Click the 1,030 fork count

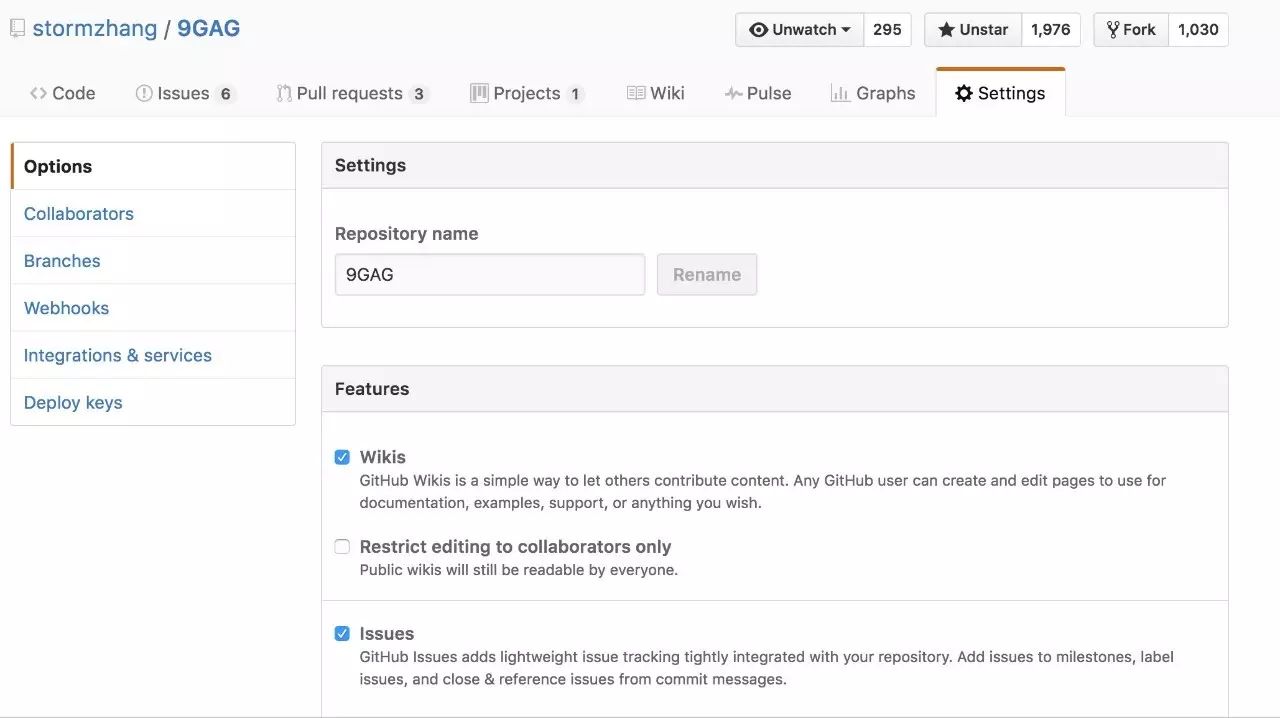(x=1198, y=30)
